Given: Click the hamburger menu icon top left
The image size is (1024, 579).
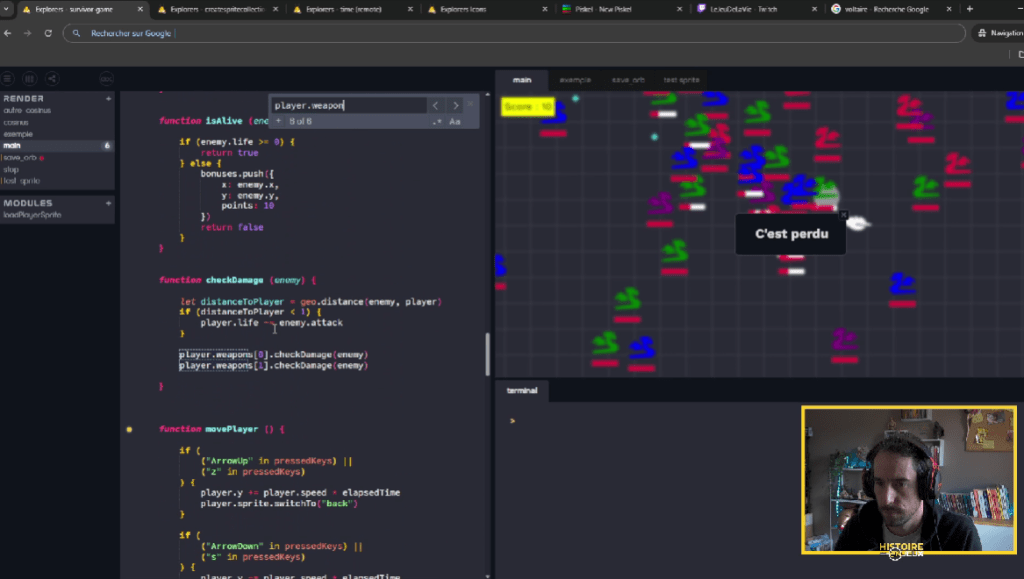Looking at the screenshot, I should 8,78.
